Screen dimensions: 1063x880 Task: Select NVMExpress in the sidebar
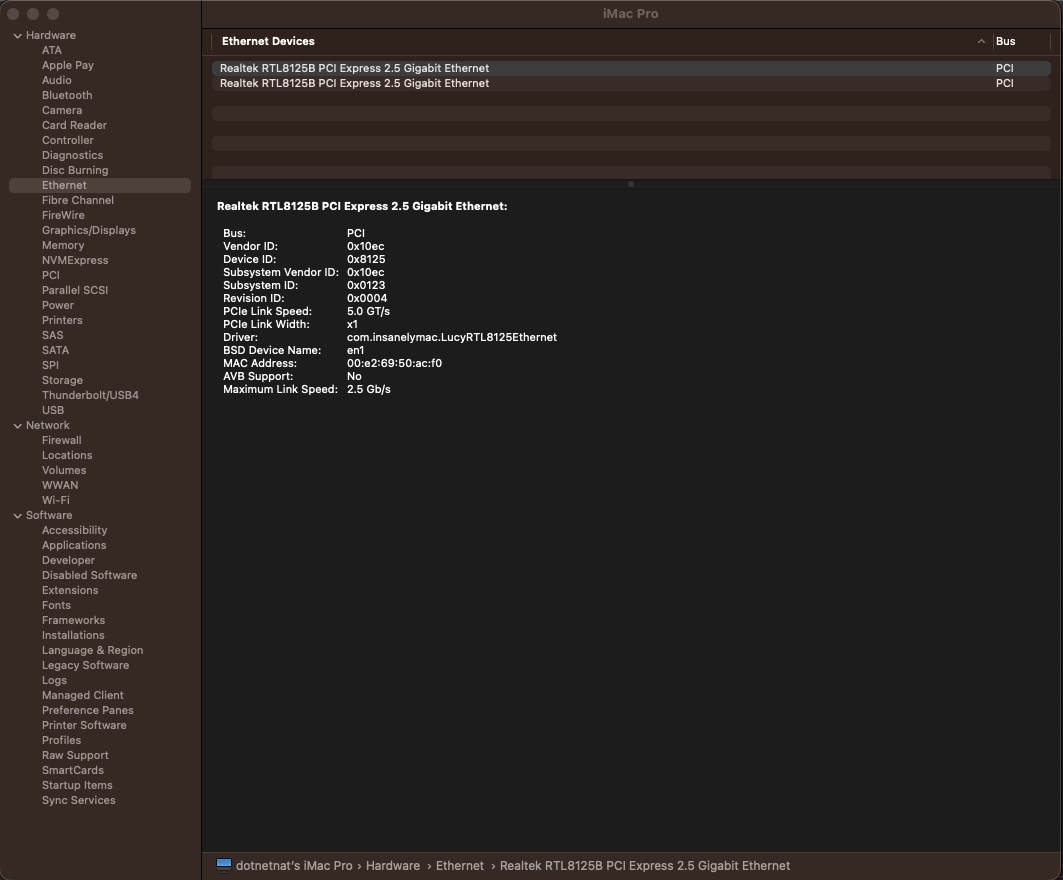(x=75, y=260)
